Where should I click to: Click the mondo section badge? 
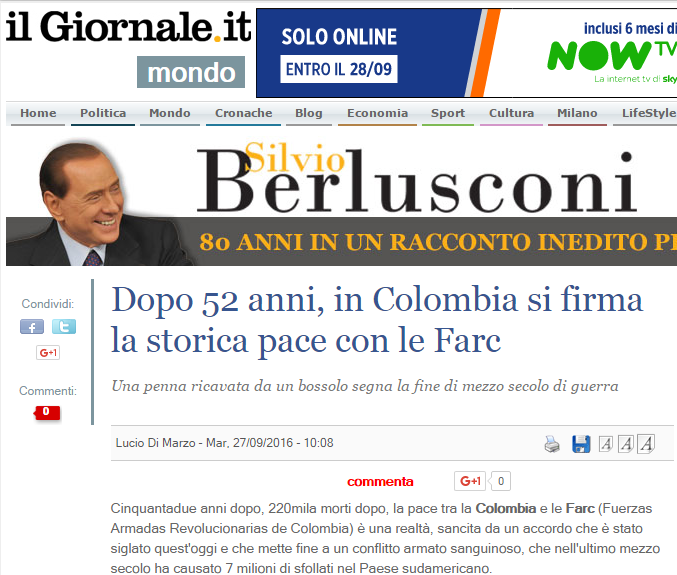(x=191, y=72)
